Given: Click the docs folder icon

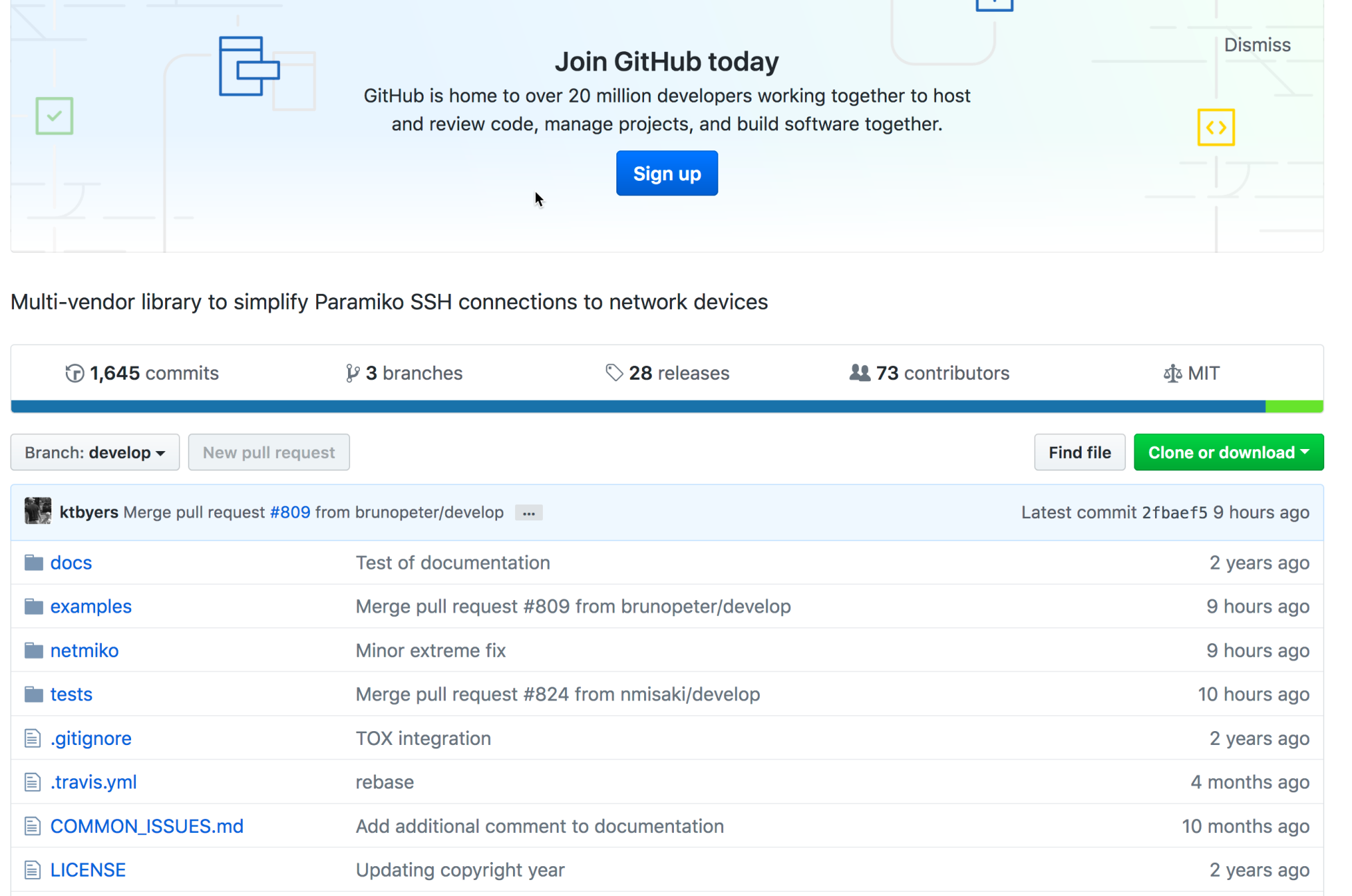Looking at the screenshot, I should tap(33, 563).
